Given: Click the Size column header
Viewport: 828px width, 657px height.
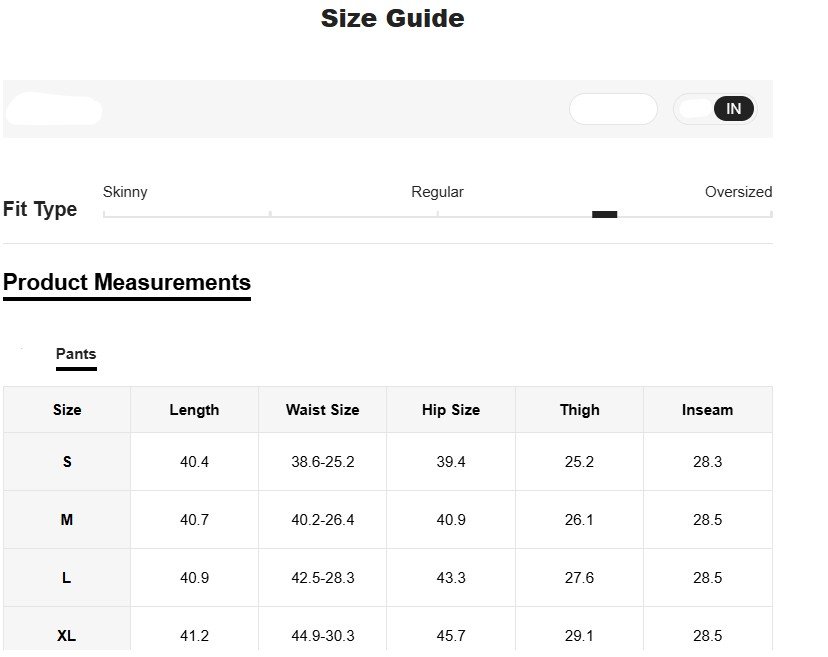Looking at the screenshot, I should (x=67, y=410).
